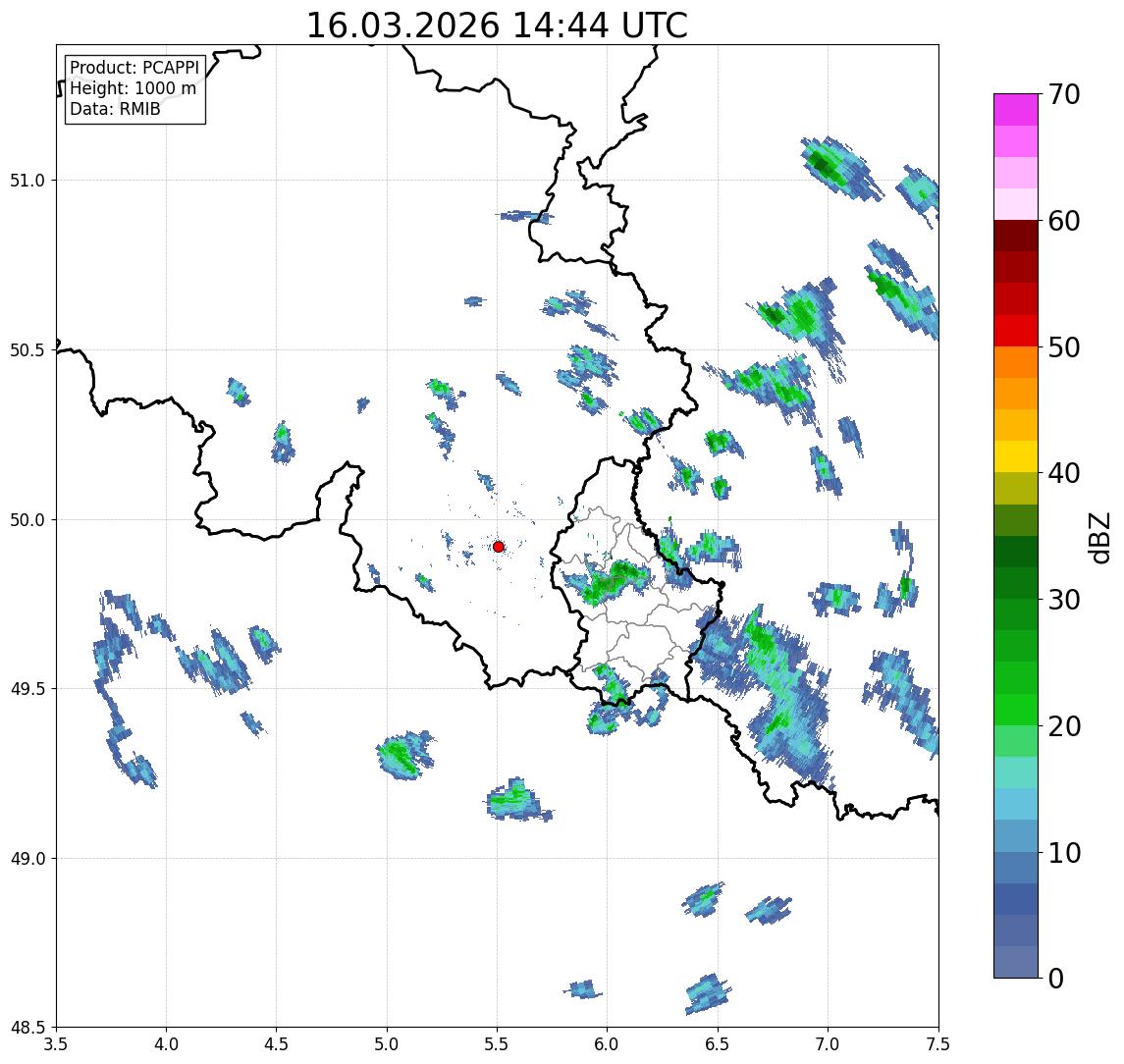Screen dimensions: 1124x1064
Task: Click the longitude axis label 4.5
Action: (x=277, y=1044)
